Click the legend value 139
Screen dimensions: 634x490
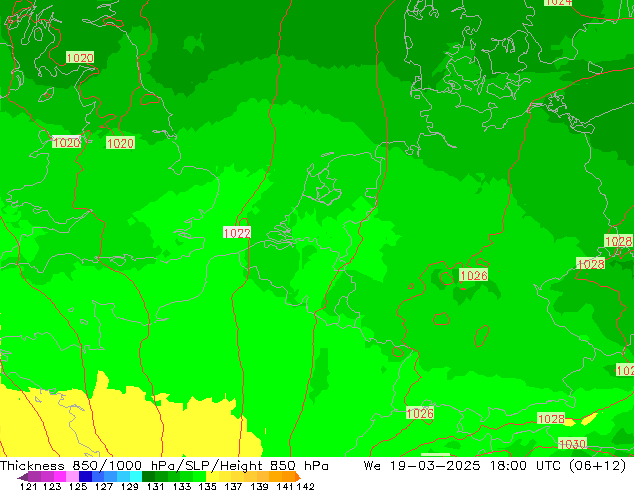tap(259, 486)
